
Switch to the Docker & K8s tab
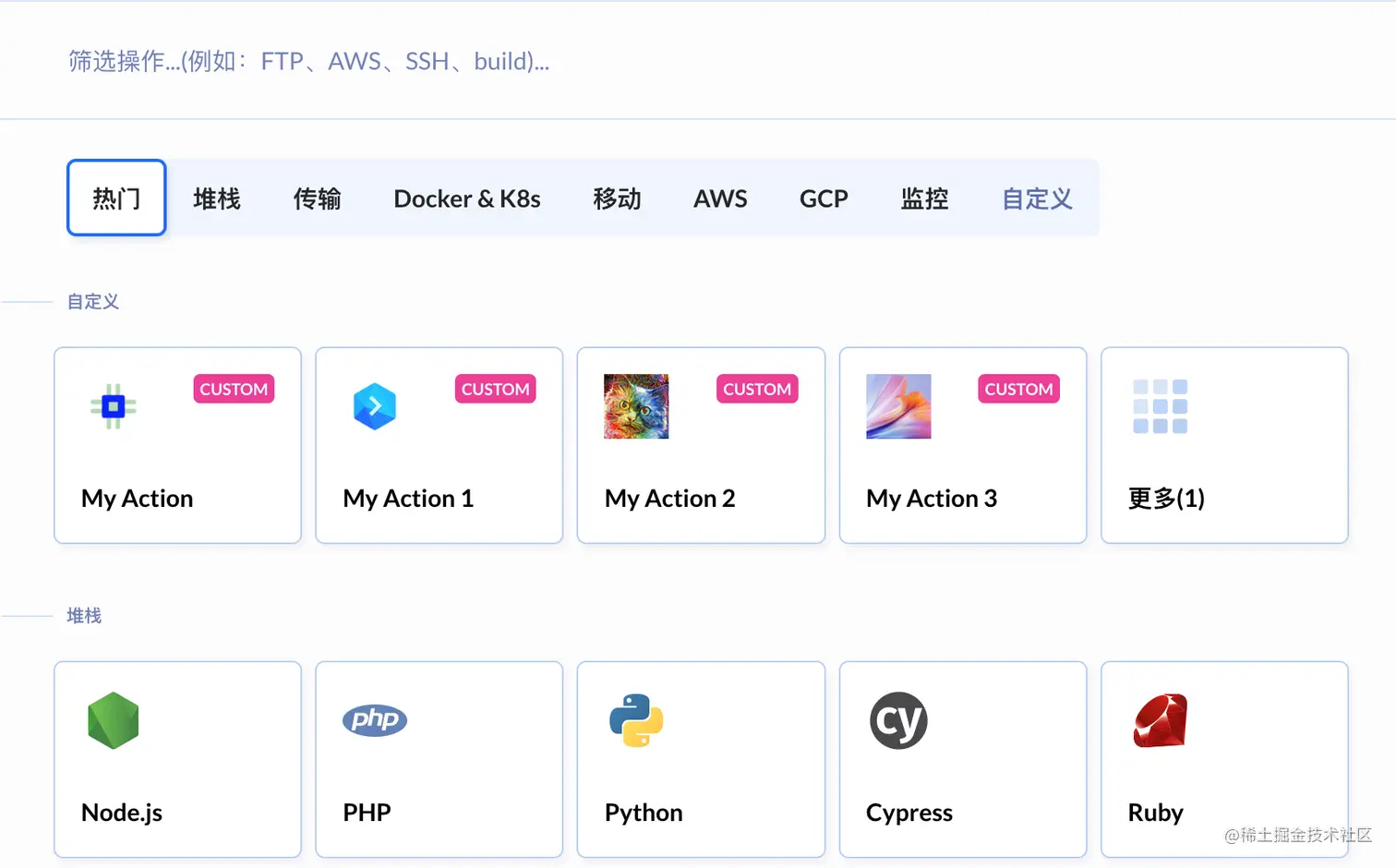click(x=467, y=198)
